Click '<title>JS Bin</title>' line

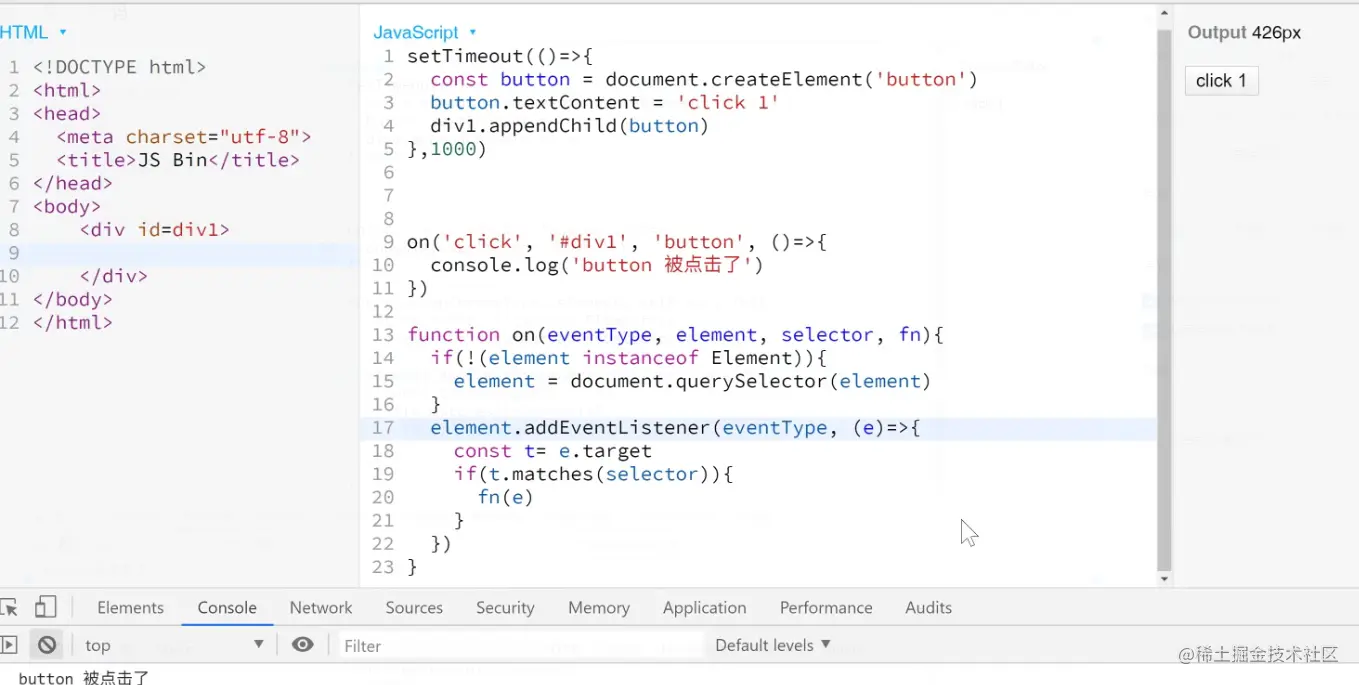(x=178, y=160)
